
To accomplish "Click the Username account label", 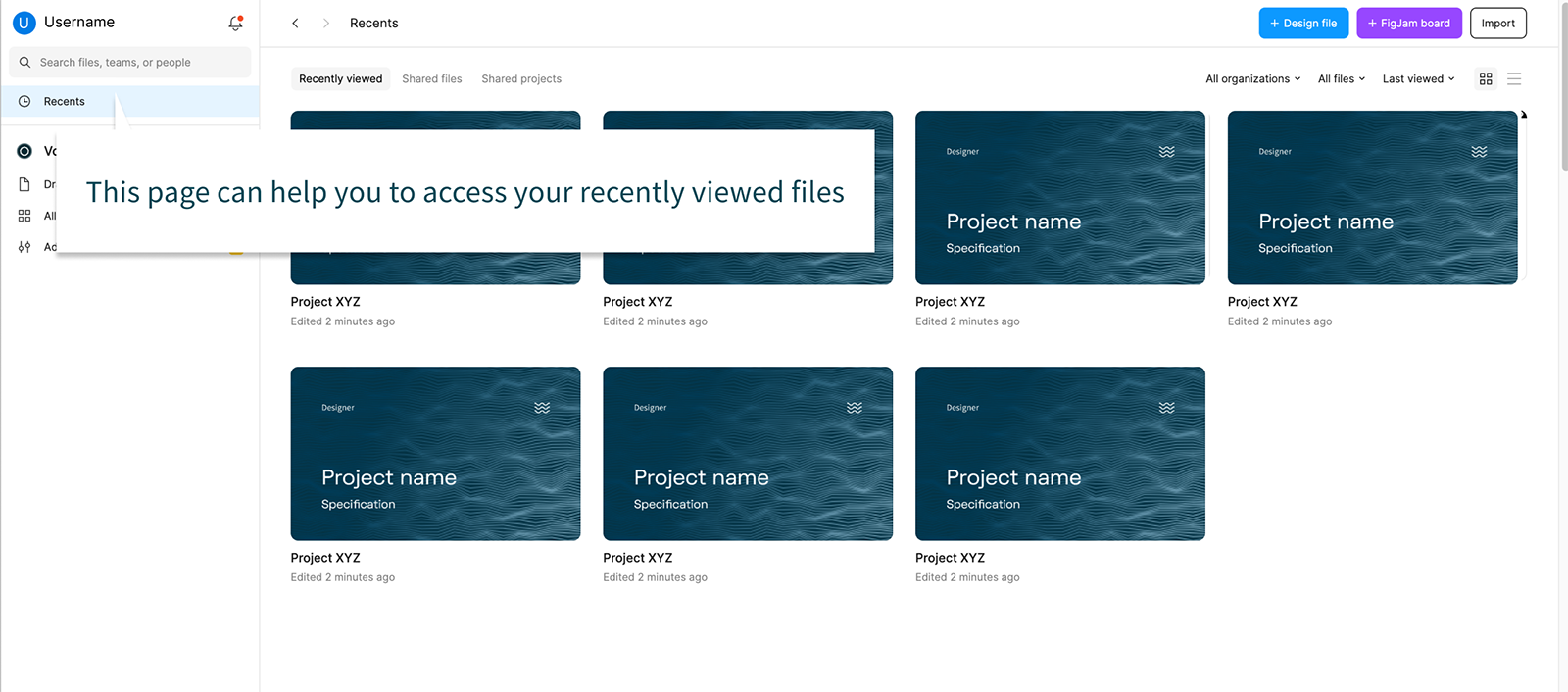I will click(x=79, y=22).
